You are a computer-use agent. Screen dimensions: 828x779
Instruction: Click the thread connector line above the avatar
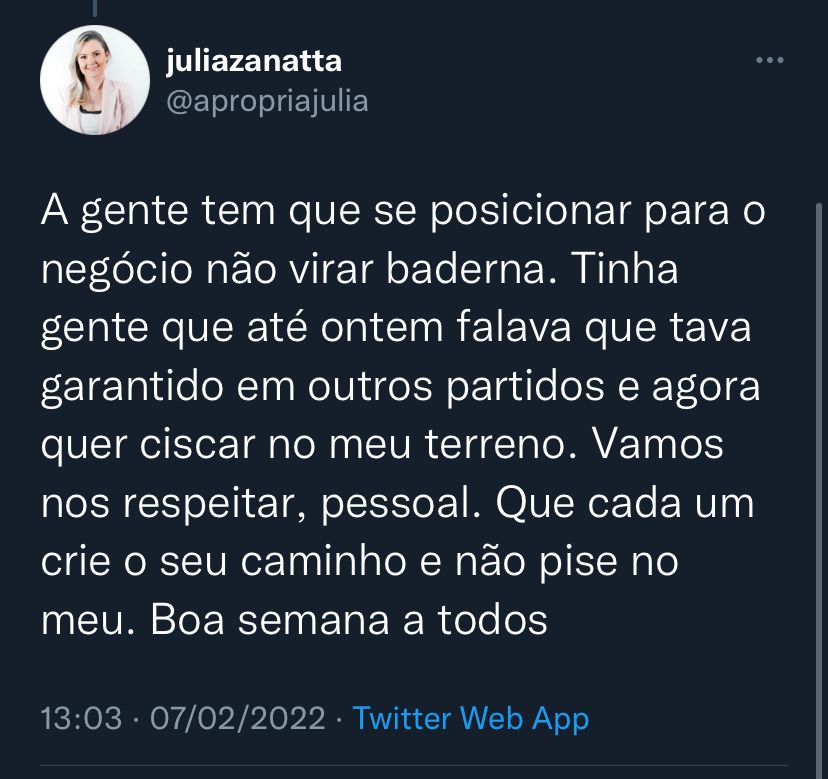pos(95,8)
